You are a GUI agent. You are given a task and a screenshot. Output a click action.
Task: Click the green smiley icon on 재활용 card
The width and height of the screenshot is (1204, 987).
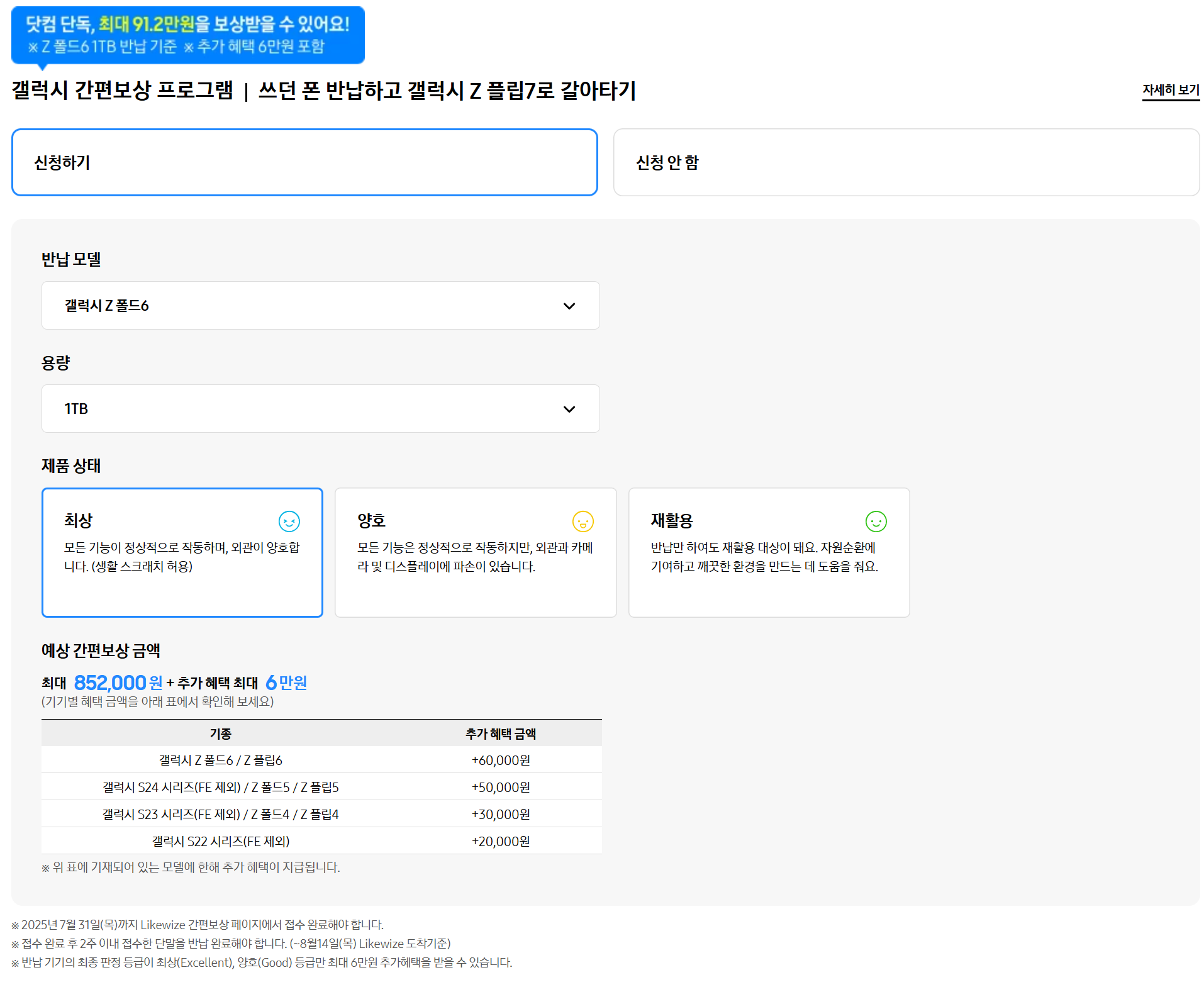(876, 521)
